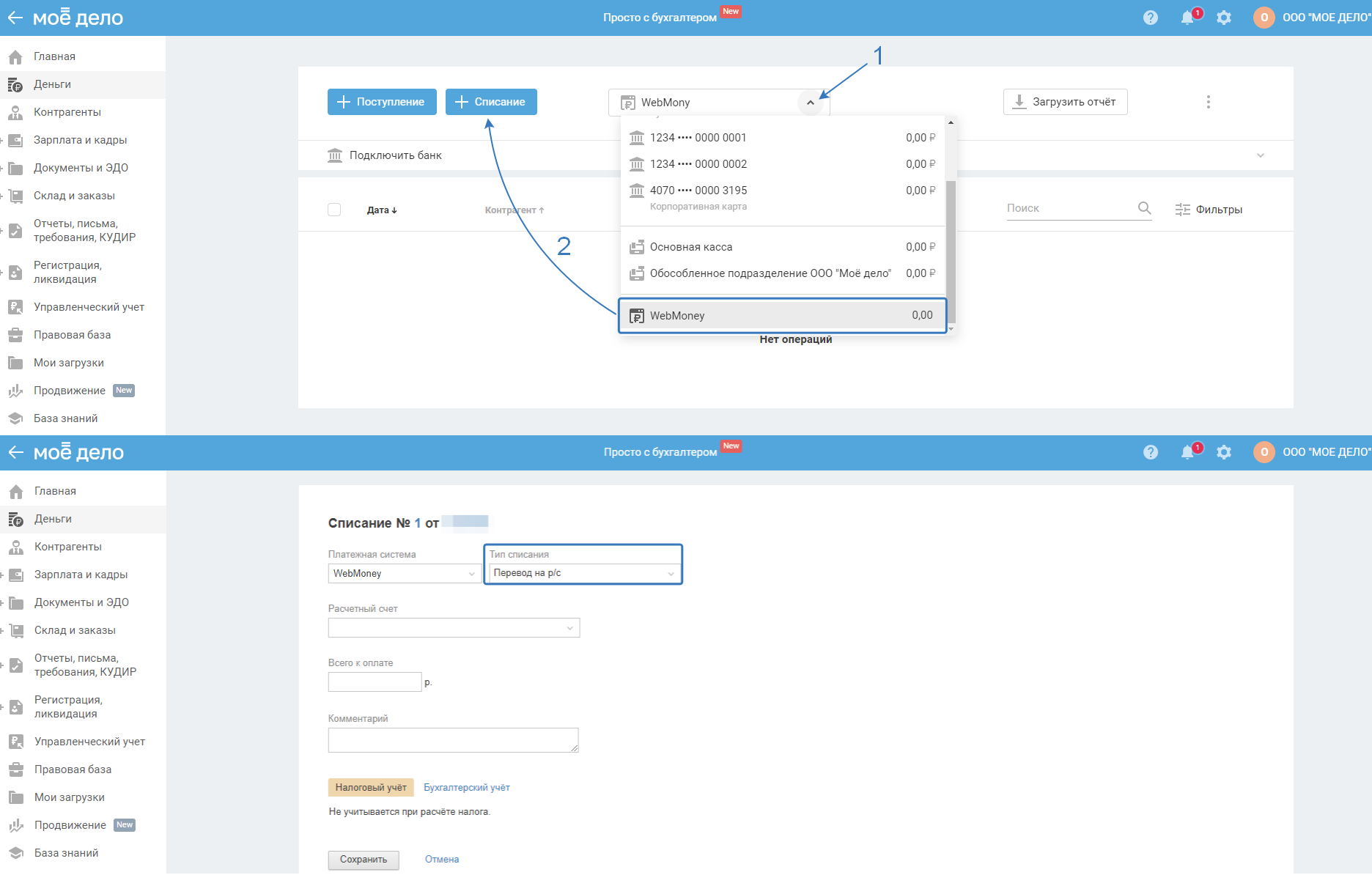Click the Загрузить отчёт button
1372x875 pixels.
pyautogui.click(x=1065, y=102)
